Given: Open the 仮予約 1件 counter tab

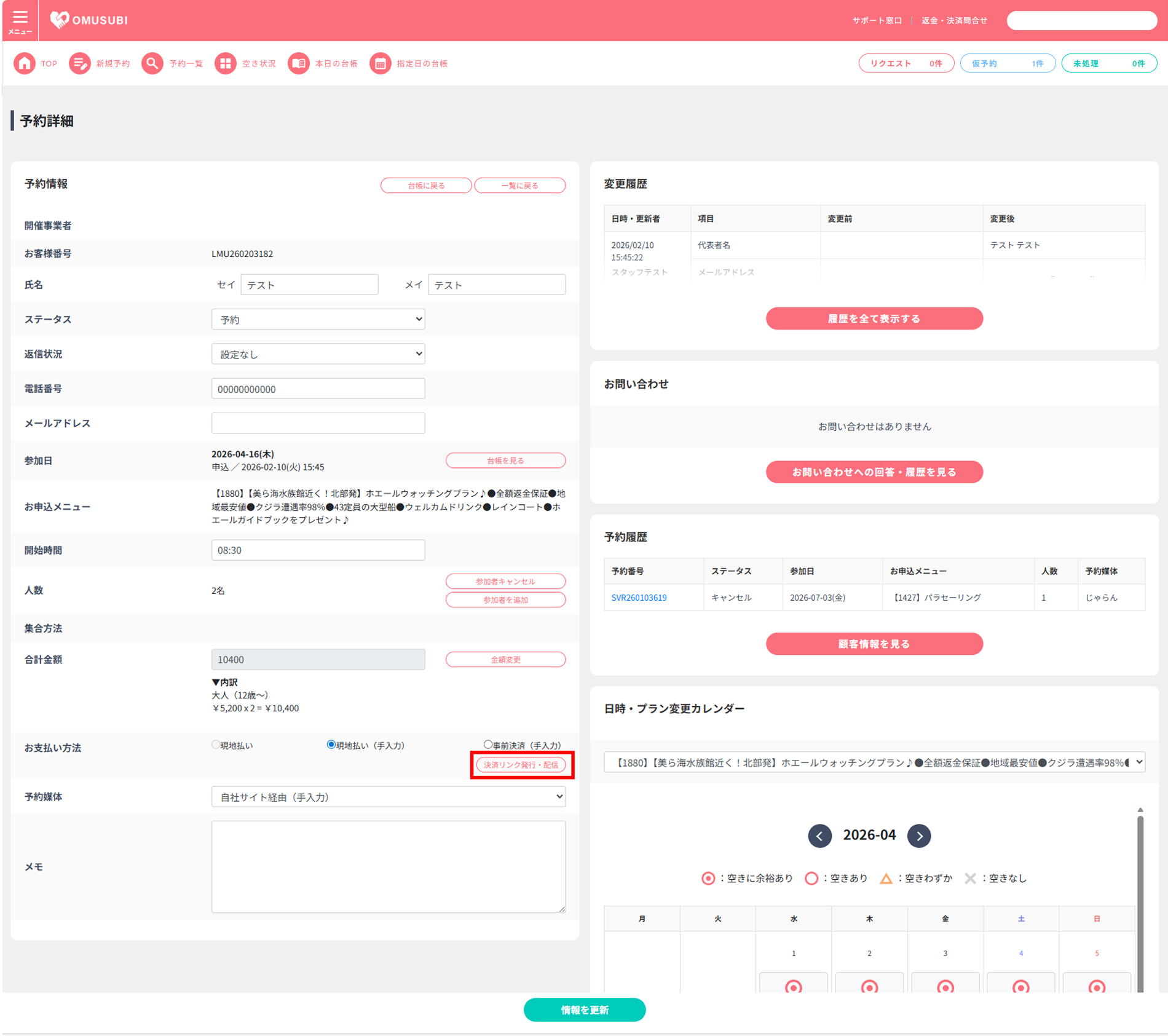Looking at the screenshot, I should pos(1008,63).
